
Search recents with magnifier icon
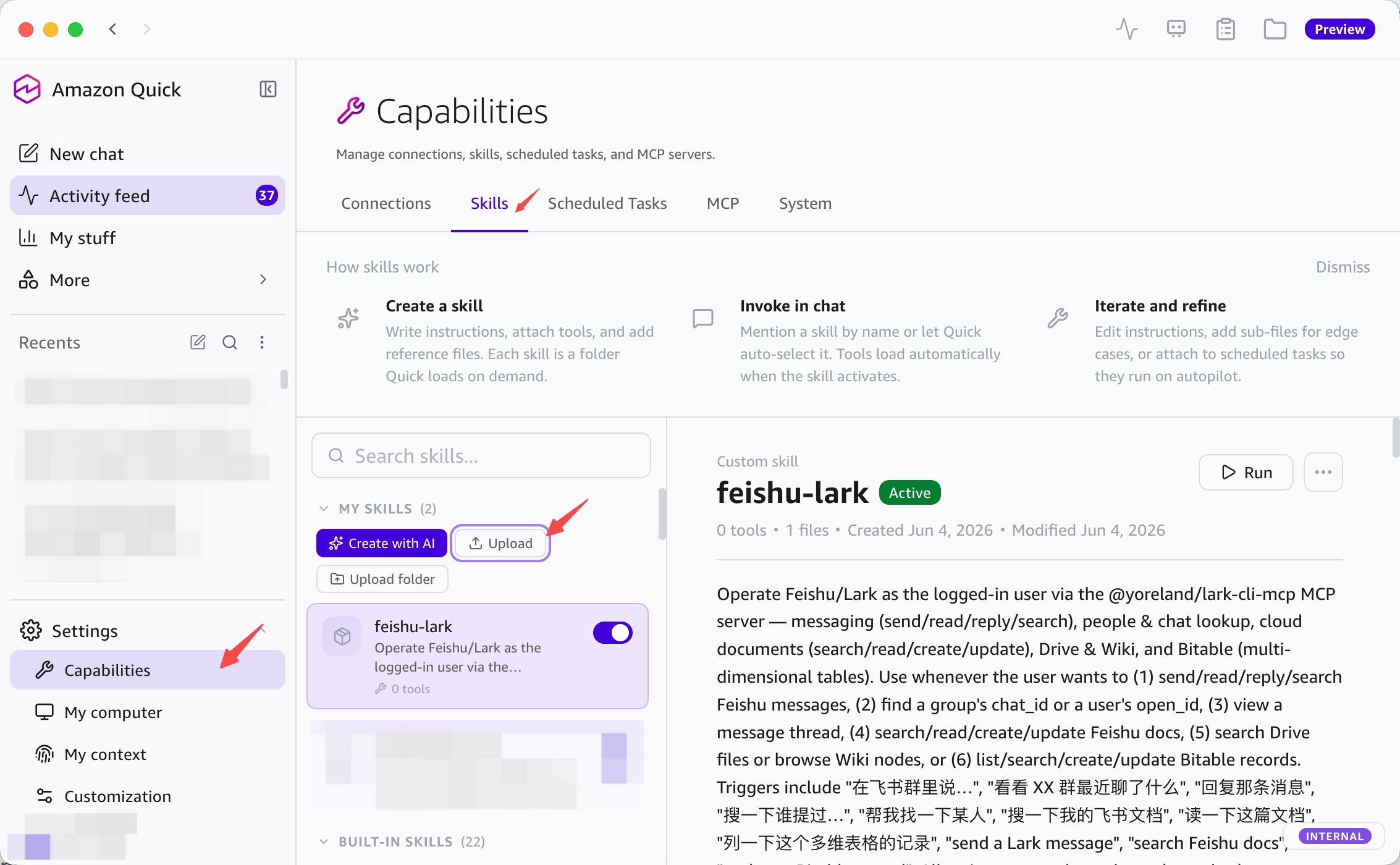[x=230, y=342]
